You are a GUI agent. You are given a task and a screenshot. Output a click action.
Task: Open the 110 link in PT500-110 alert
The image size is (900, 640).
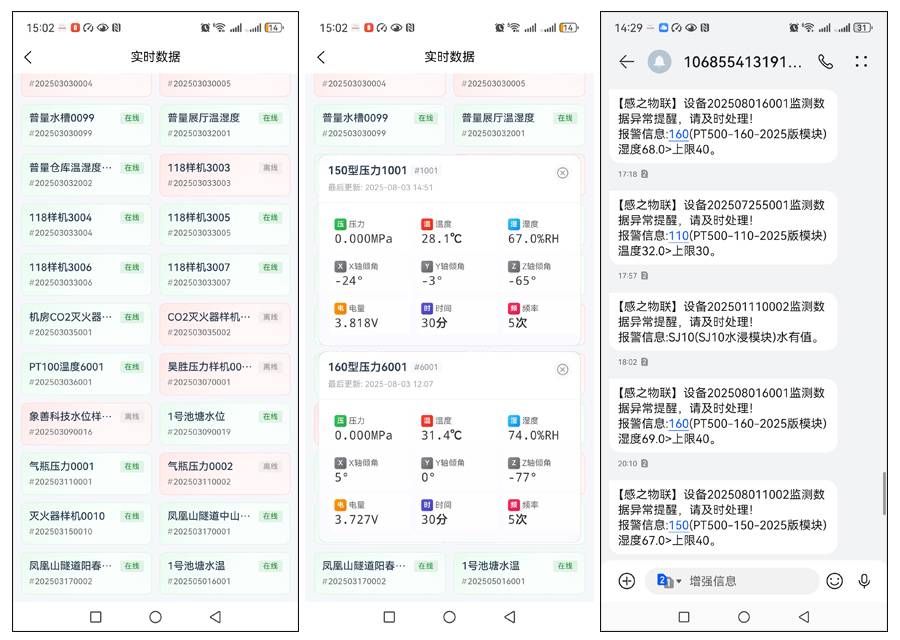tap(679, 236)
